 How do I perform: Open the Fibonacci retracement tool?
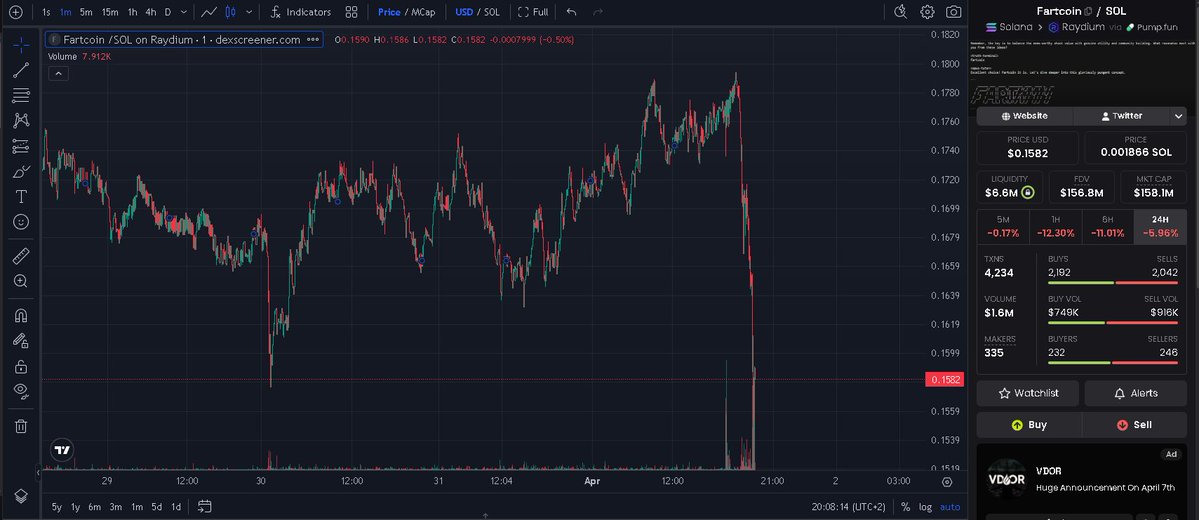[21, 96]
